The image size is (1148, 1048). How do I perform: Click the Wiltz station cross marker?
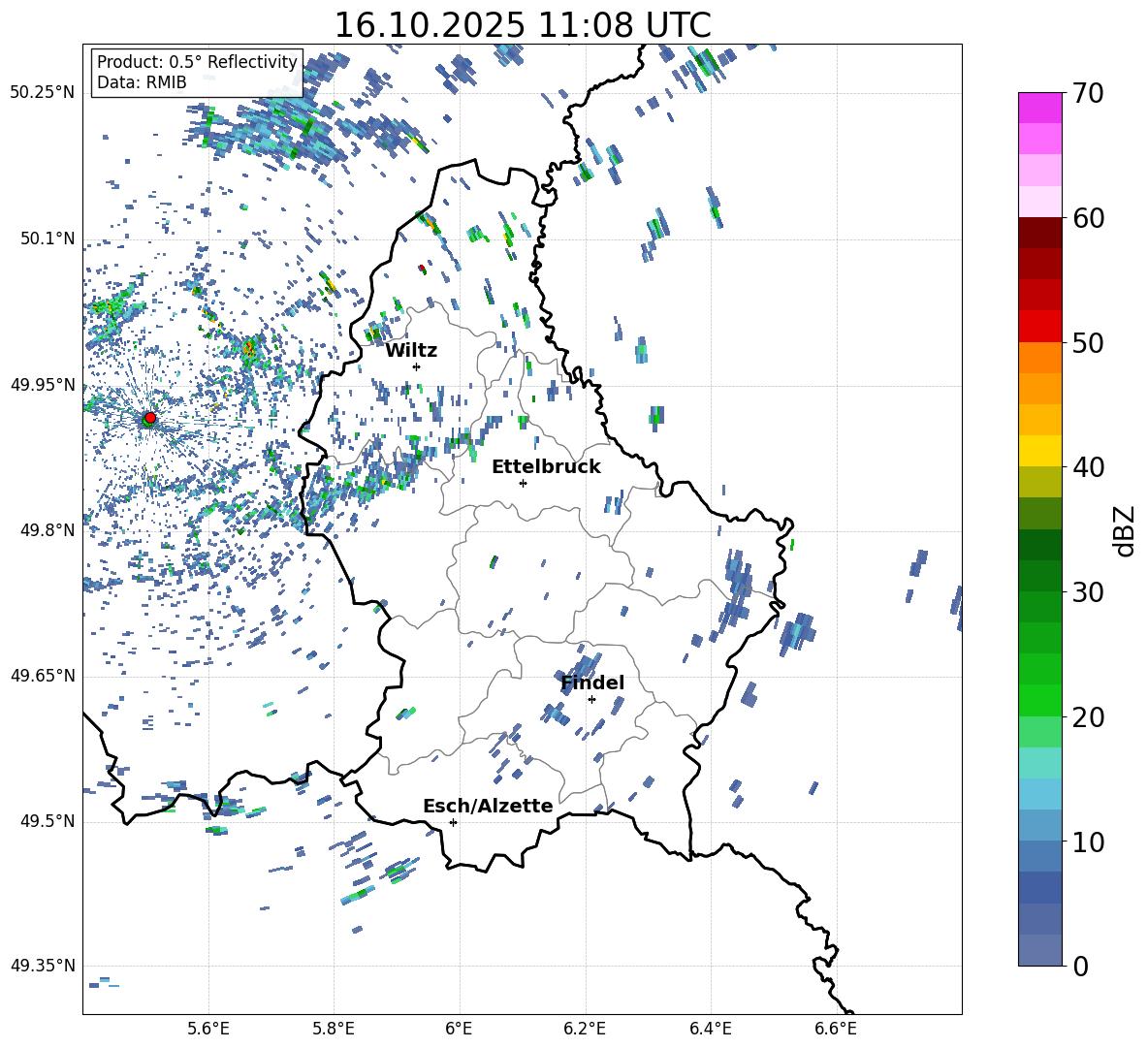point(416,366)
